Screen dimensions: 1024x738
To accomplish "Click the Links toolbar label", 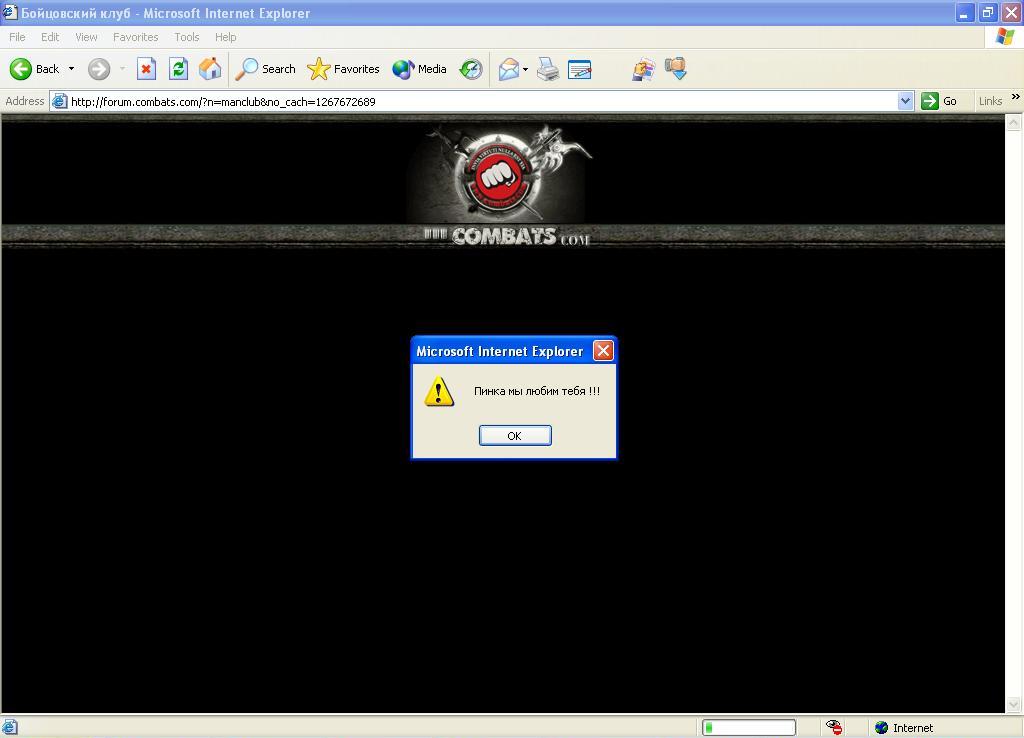I will pos(990,101).
